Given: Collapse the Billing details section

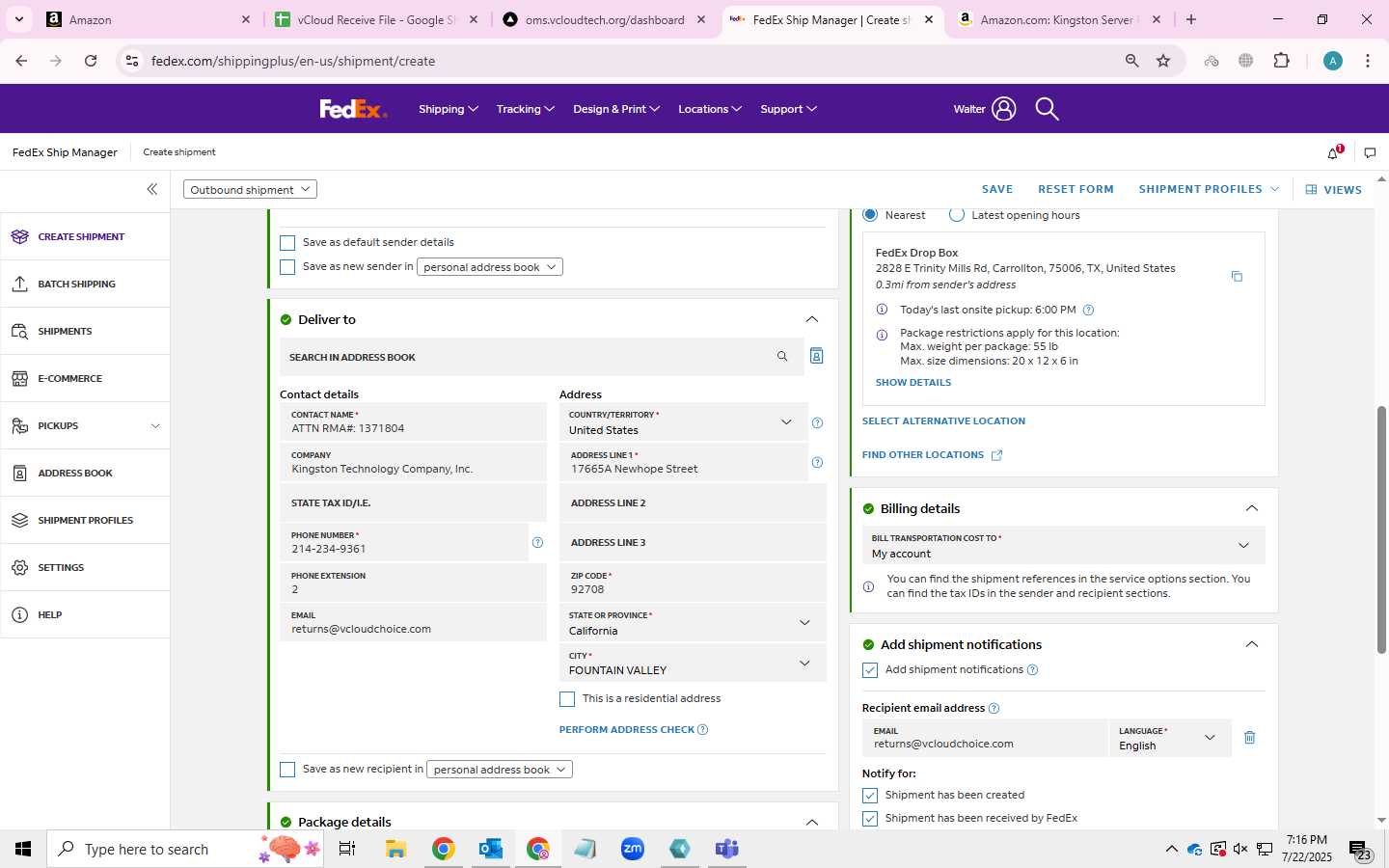Looking at the screenshot, I should (1252, 508).
